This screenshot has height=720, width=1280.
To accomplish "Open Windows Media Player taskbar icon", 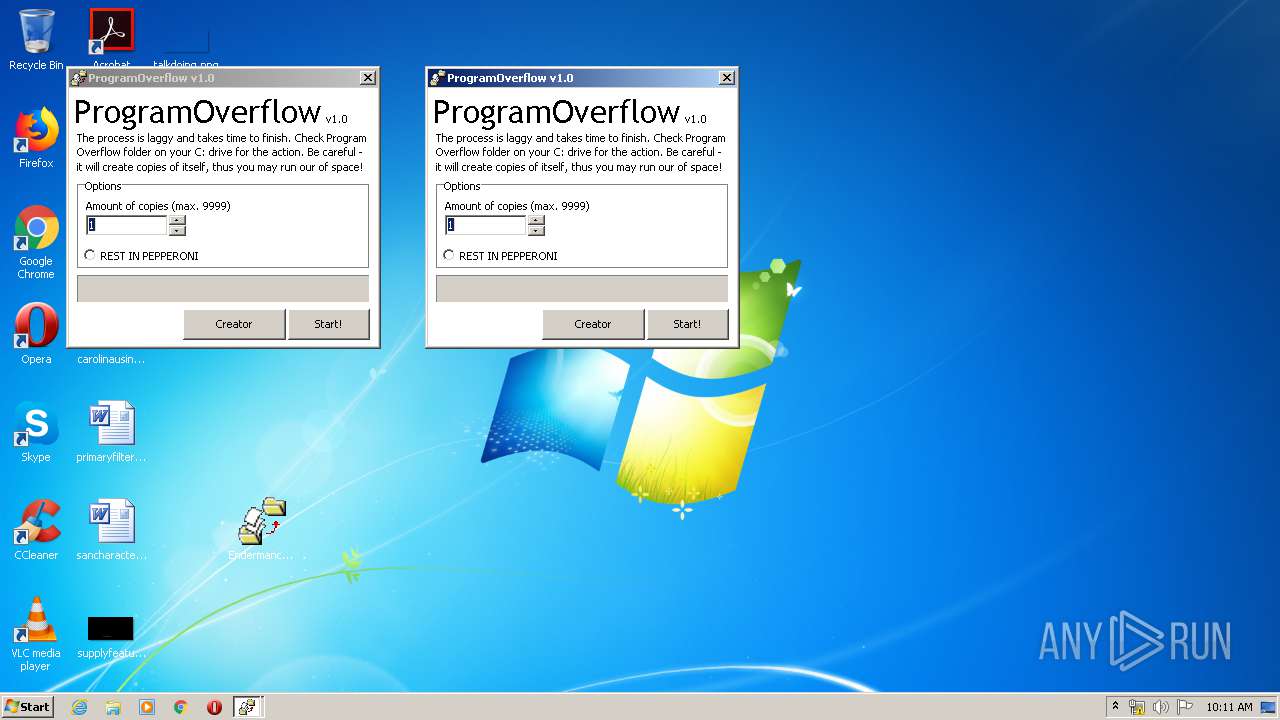I will (x=147, y=707).
